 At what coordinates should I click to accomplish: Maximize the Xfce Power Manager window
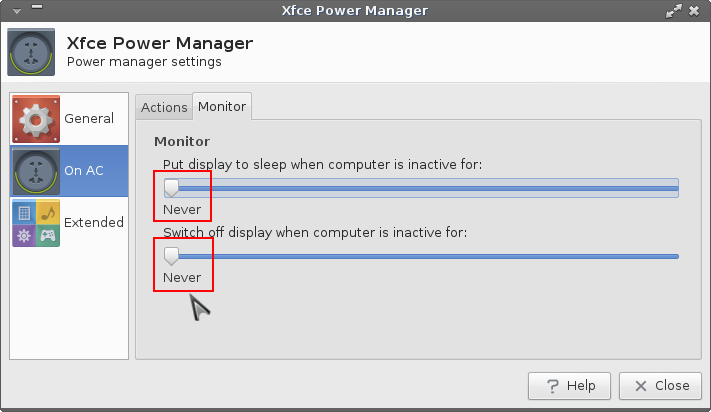click(x=673, y=11)
